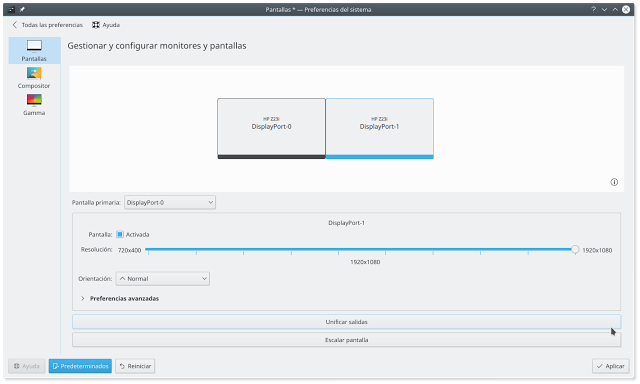
Task: Click the DisplayPort-1 heading in the settings panel
Action: 347,223
